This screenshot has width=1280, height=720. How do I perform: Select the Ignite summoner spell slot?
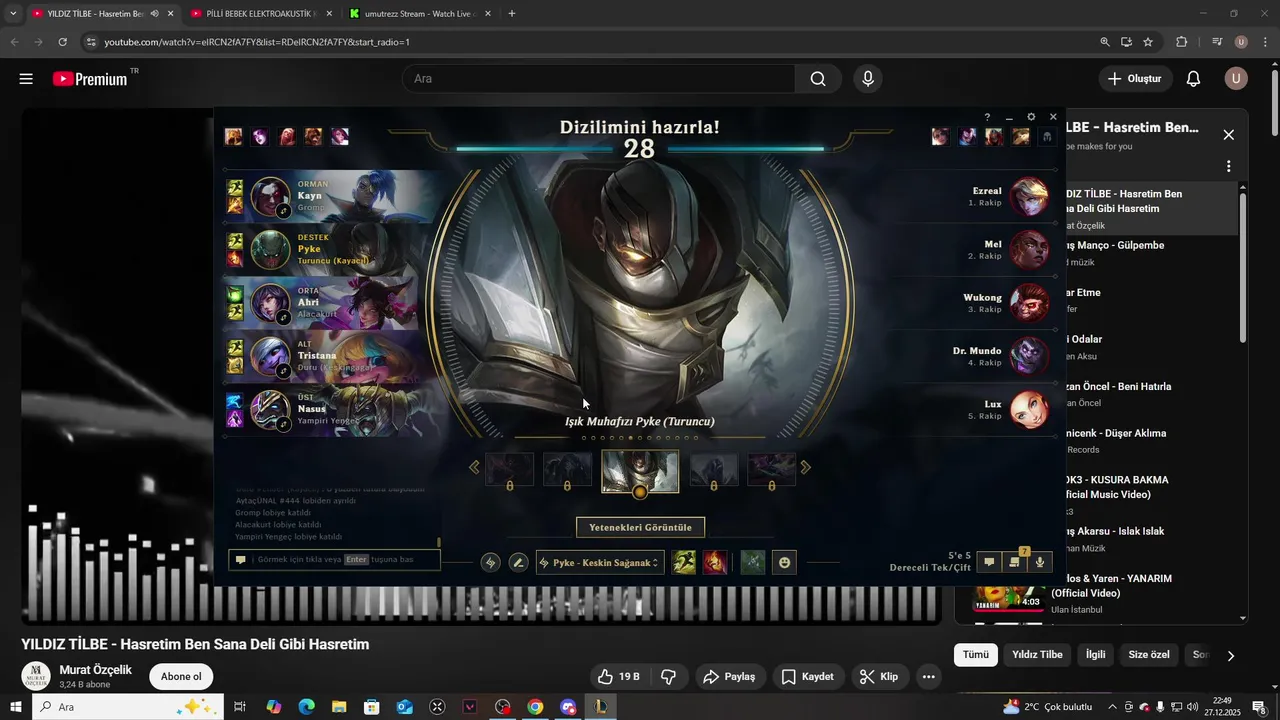(x=715, y=563)
